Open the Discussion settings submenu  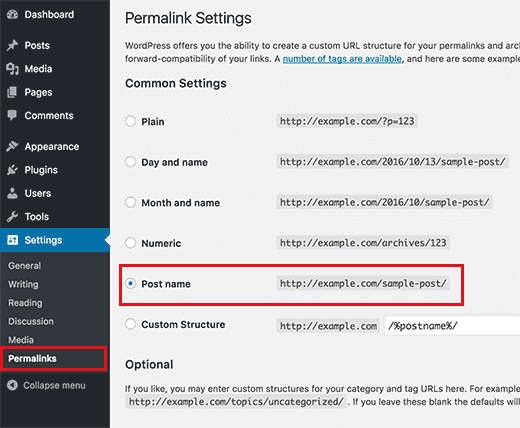coord(31,321)
